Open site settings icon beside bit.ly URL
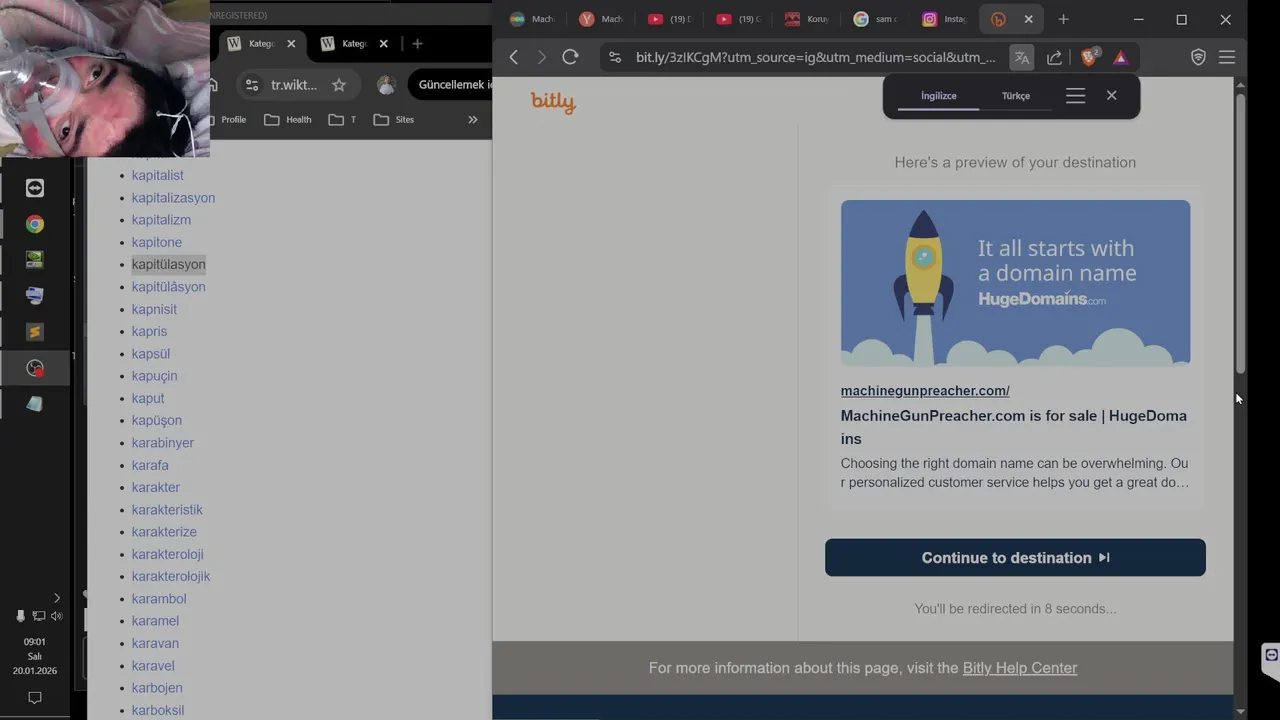Viewport: 1280px width, 720px height. pos(615,58)
